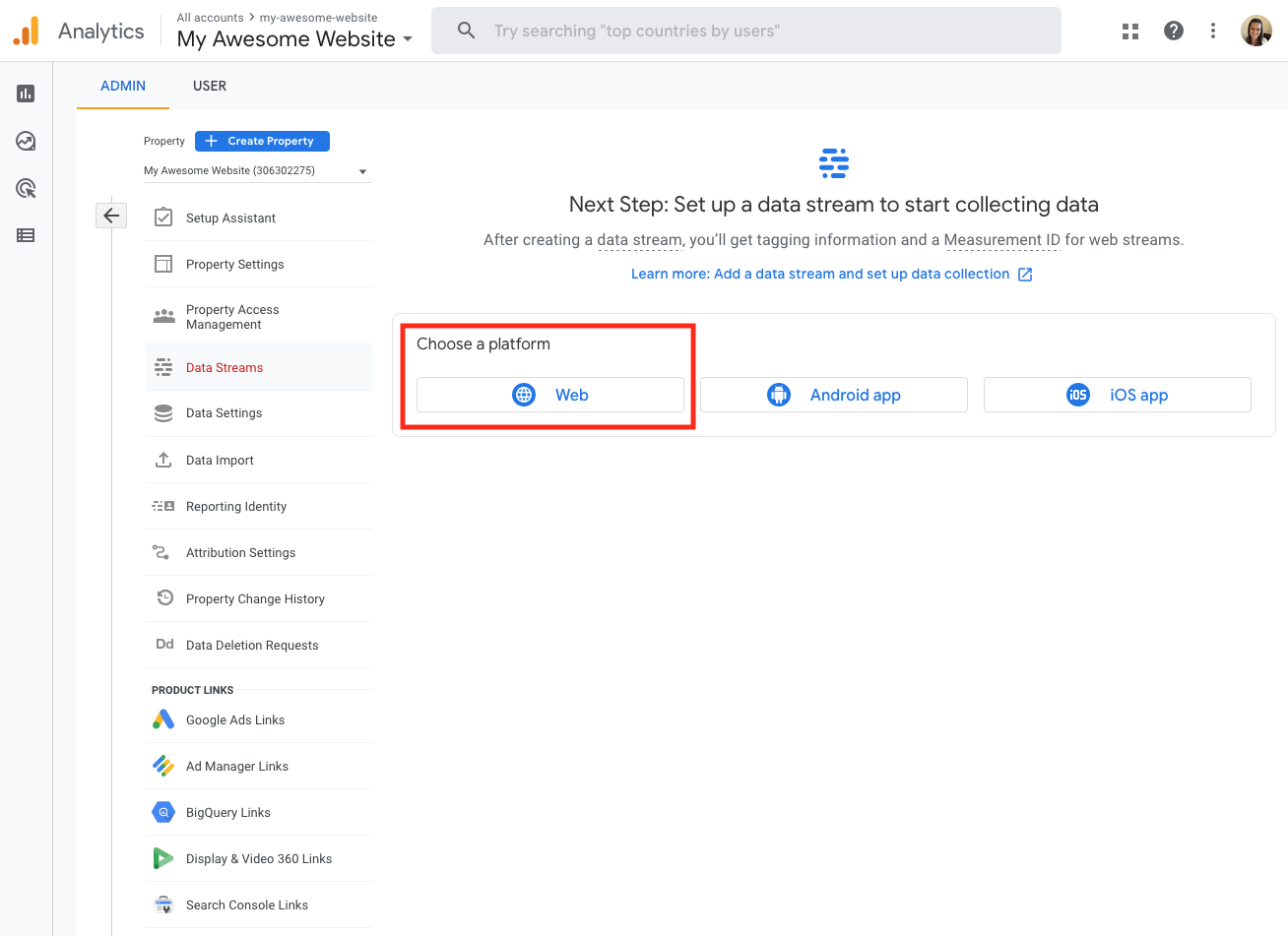Open Google Ads Links

pyautogui.click(x=259, y=719)
